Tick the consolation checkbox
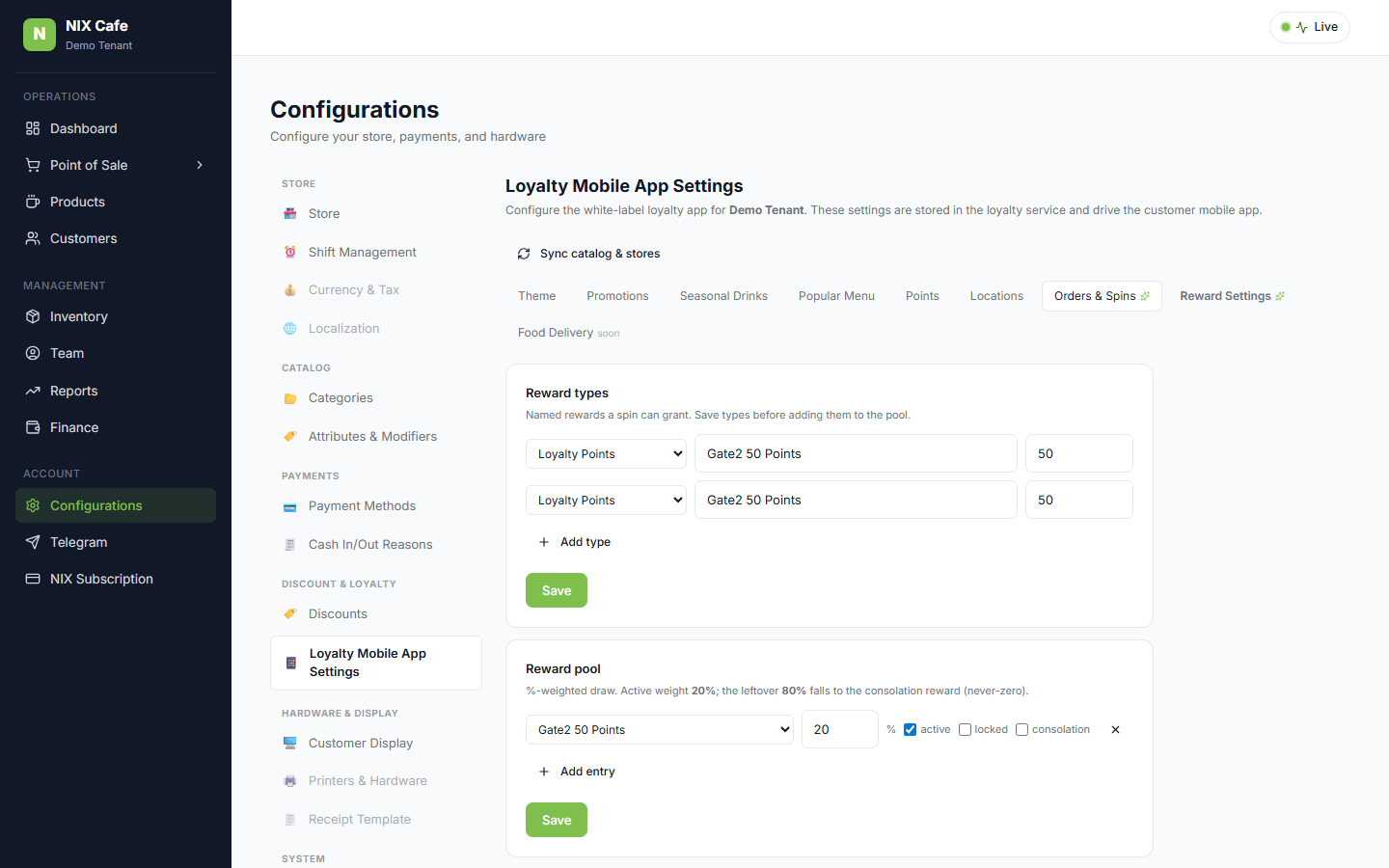Screen dimensions: 1389x868 click(1021, 730)
